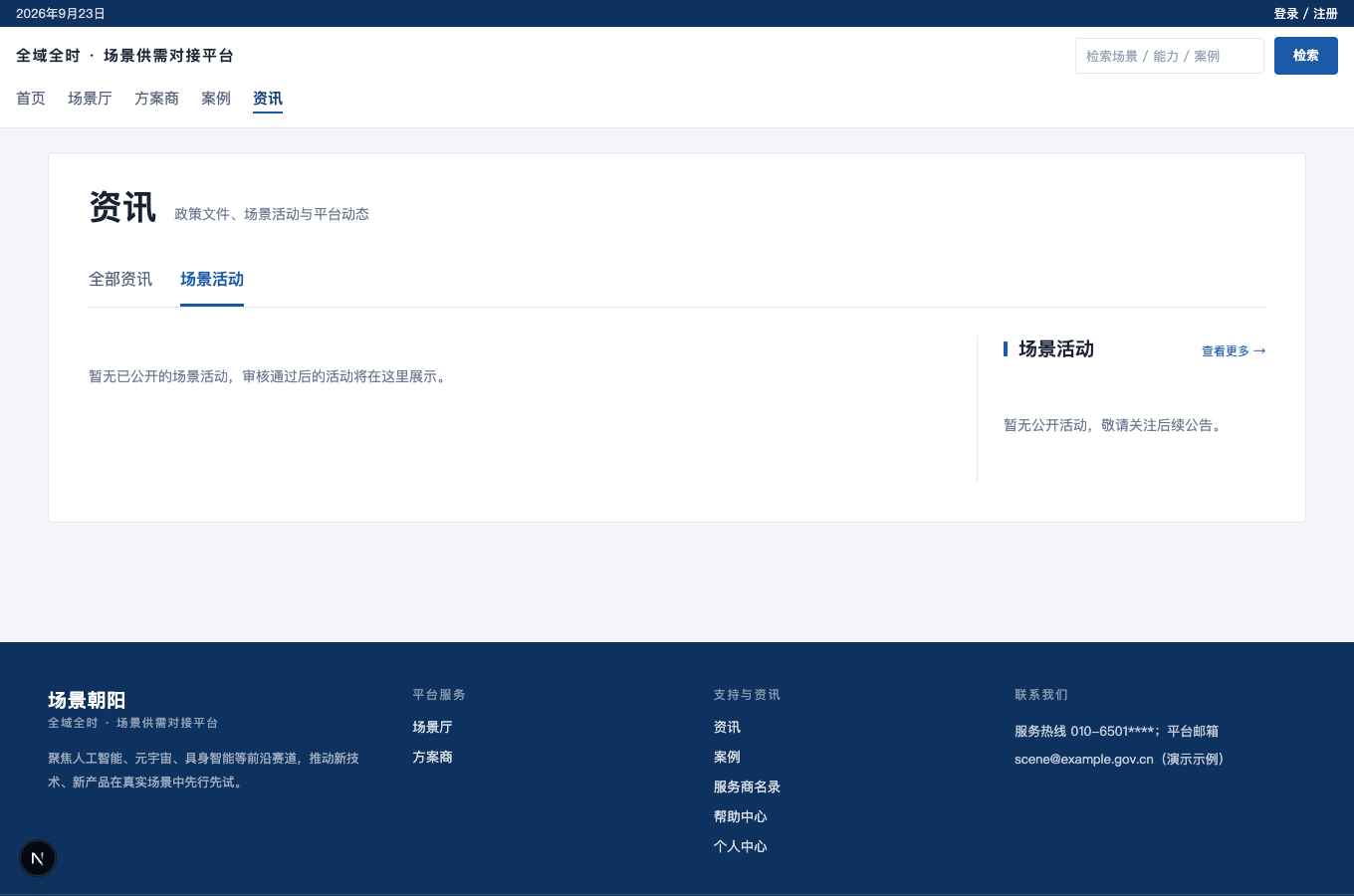Open the footer 帮助中心 link
This screenshot has height=896, width=1354.
point(740,817)
